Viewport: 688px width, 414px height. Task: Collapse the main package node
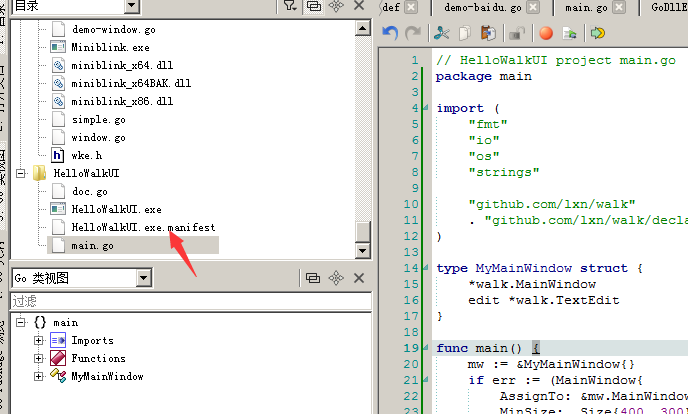pos(21,322)
